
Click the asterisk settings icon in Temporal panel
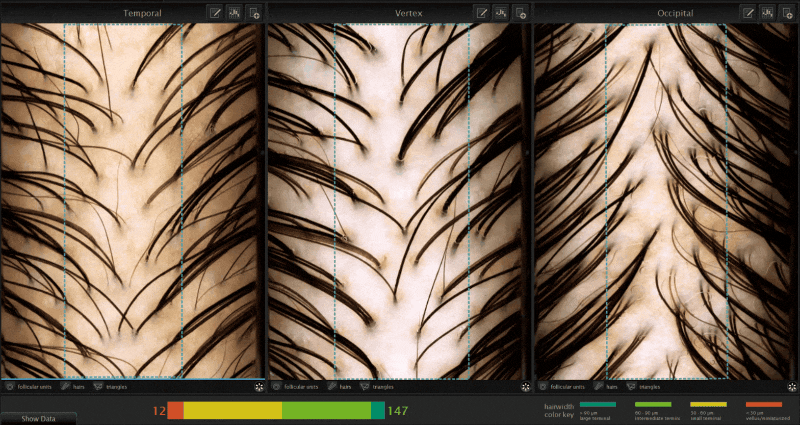(258, 387)
